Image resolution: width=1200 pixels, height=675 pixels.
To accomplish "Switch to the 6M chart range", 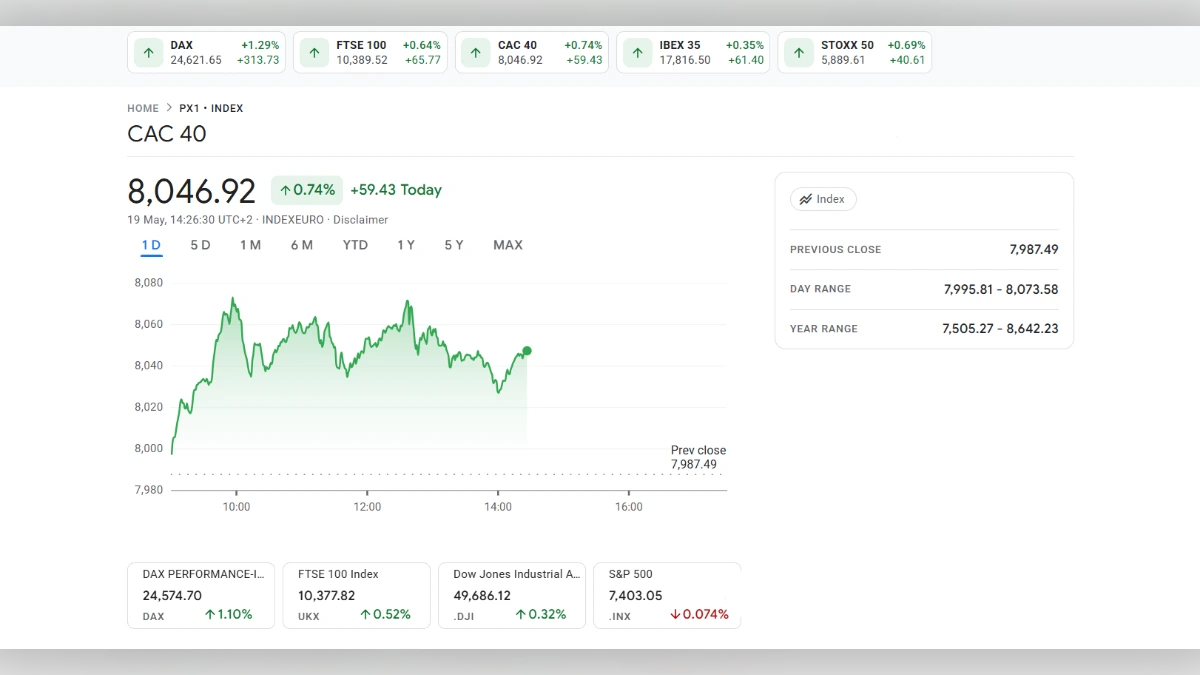I will click(x=301, y=245).
